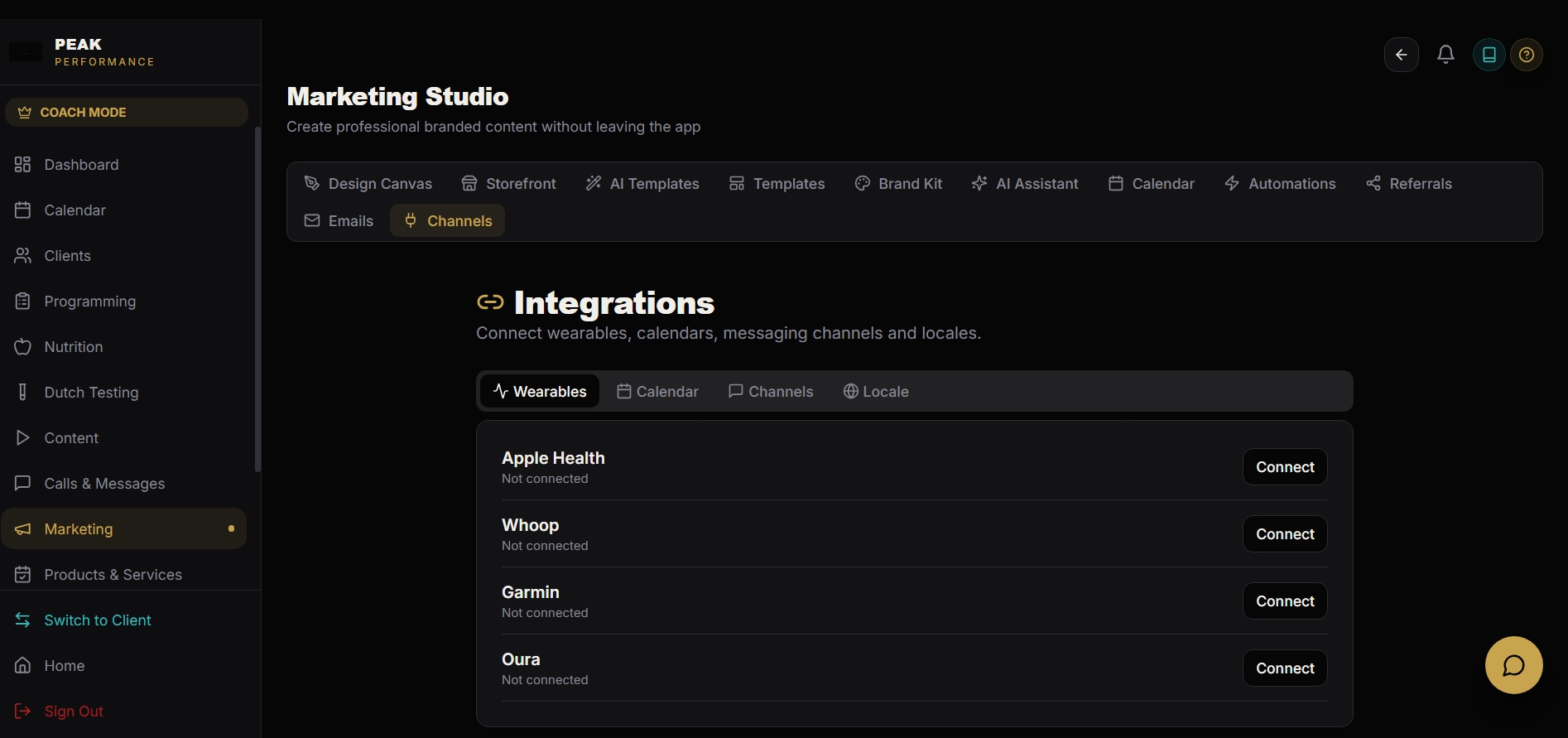Screen dimensions: 1568x738
Task: Click the Dutch Testing test tube icon
Action: pyautogui.click(x=23, y=393)
